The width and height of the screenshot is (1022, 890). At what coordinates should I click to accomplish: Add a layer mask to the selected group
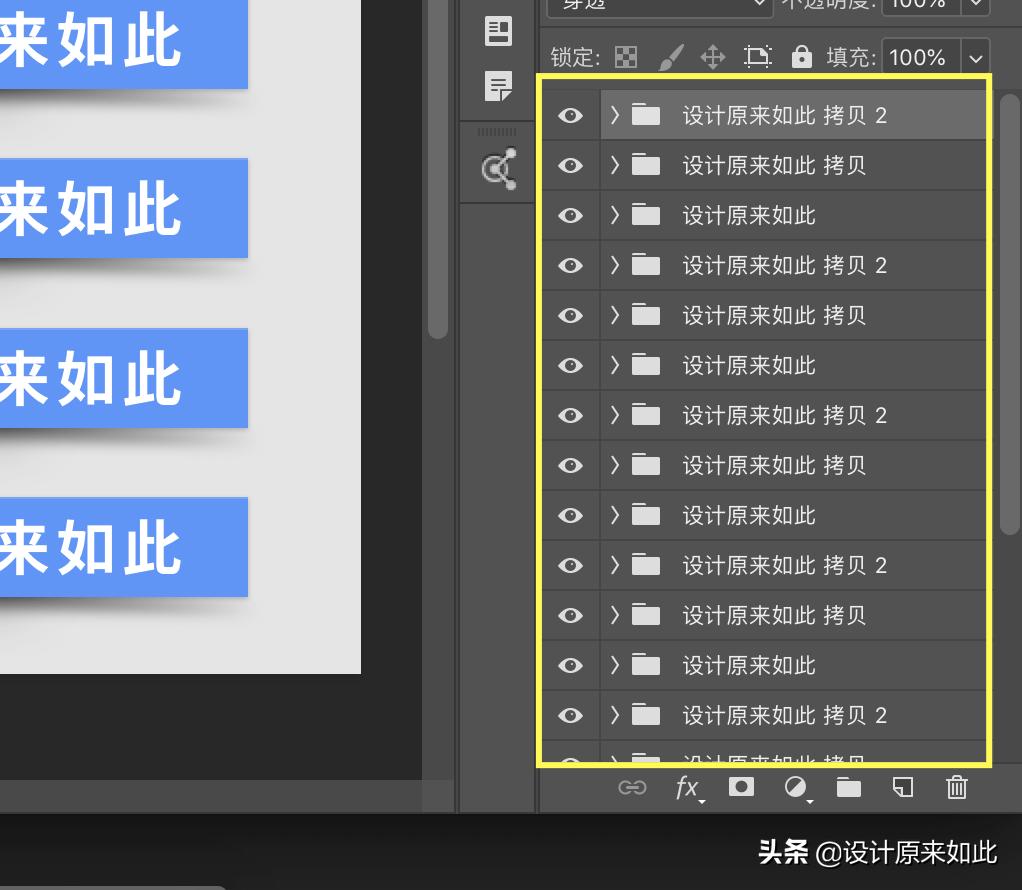741,788
